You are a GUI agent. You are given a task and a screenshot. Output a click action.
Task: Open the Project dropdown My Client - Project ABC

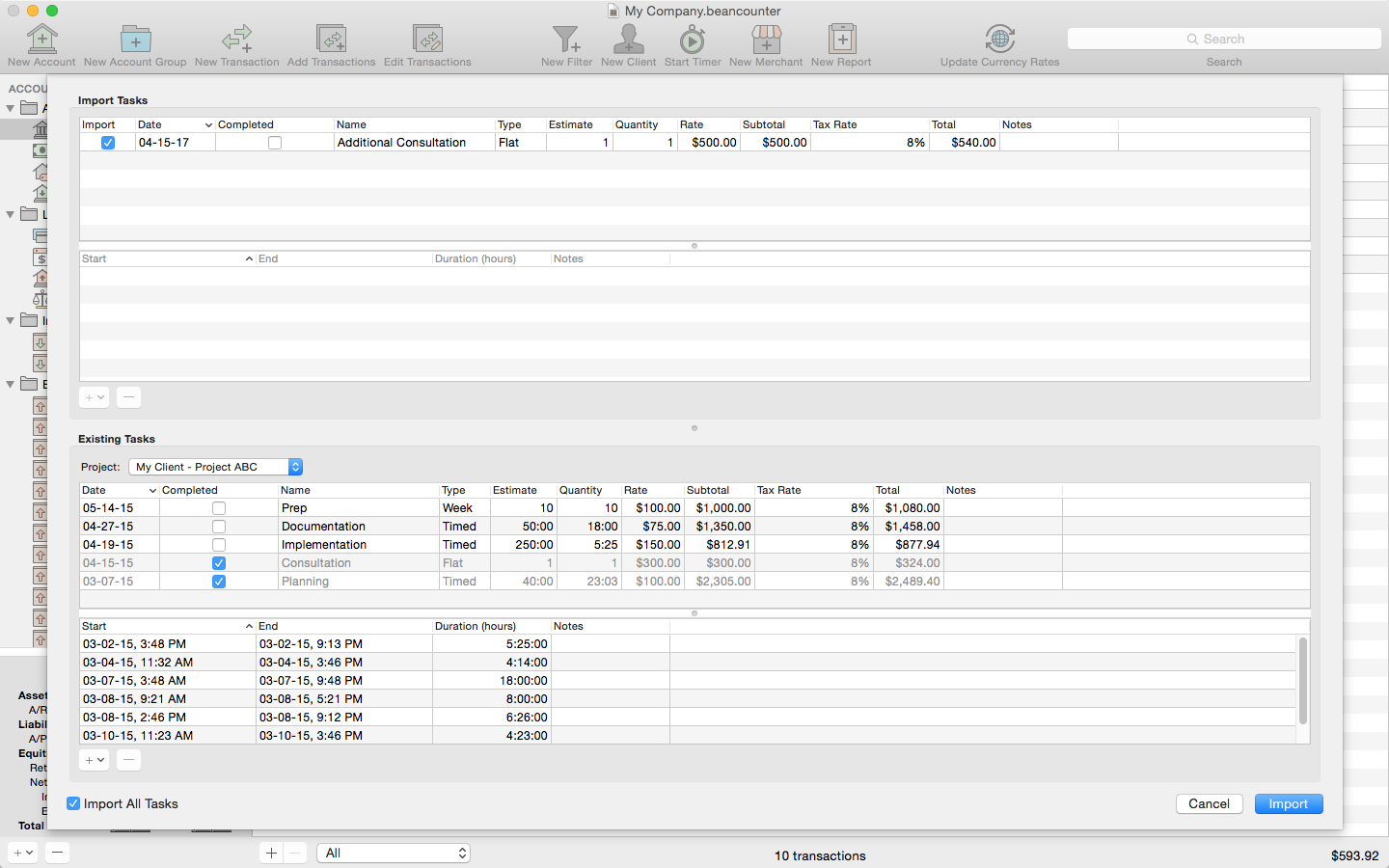216,467
